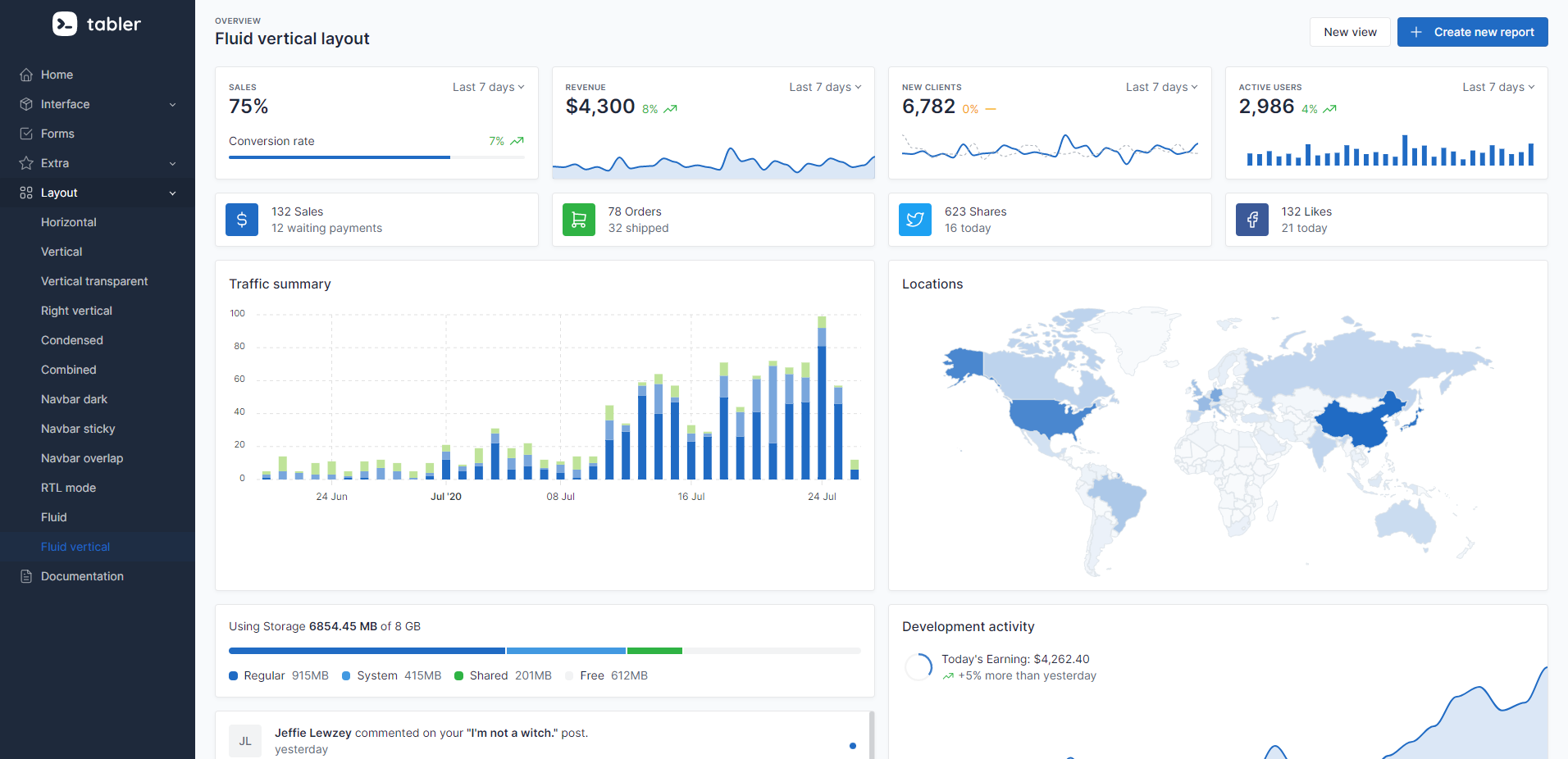
Task: Open Sales card Last 7 days dropdown
Action: [488, 87]
